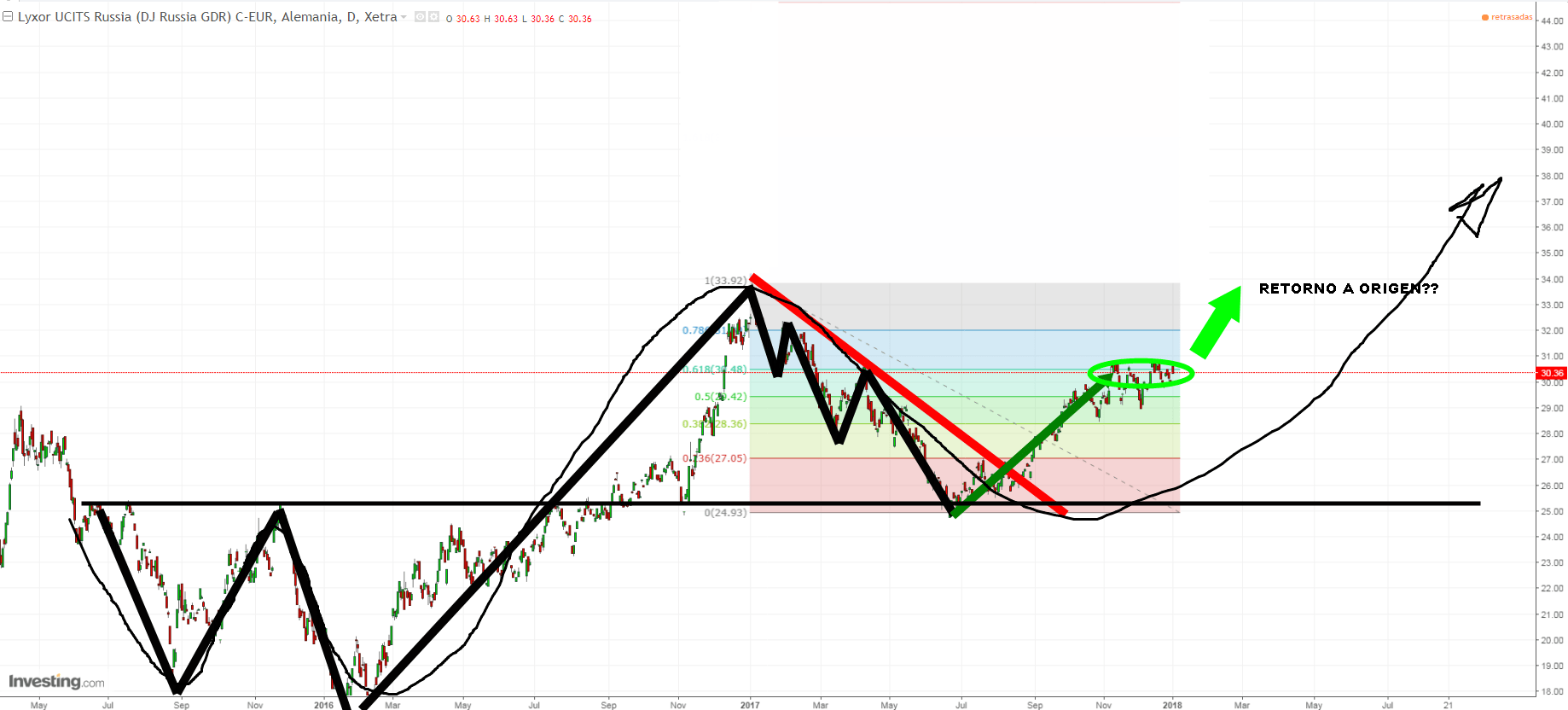This screenshot has width=1568, height=710.
Task: Click the red 30.36 current price label
Action: click(1551, 373)
